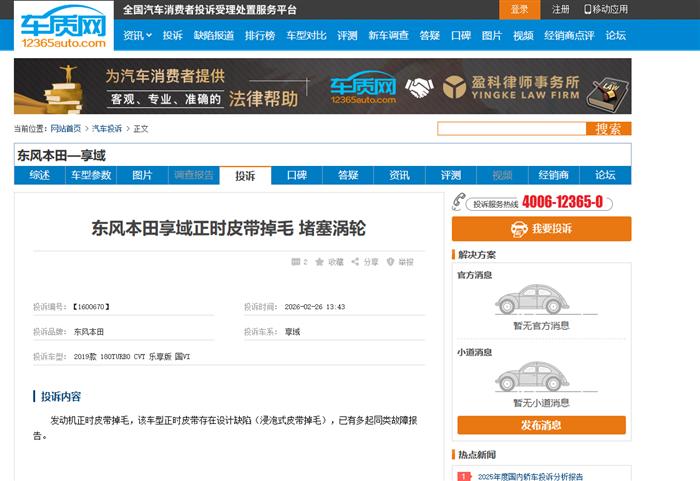Click the 分享 share icon

[x=357, y=262]
